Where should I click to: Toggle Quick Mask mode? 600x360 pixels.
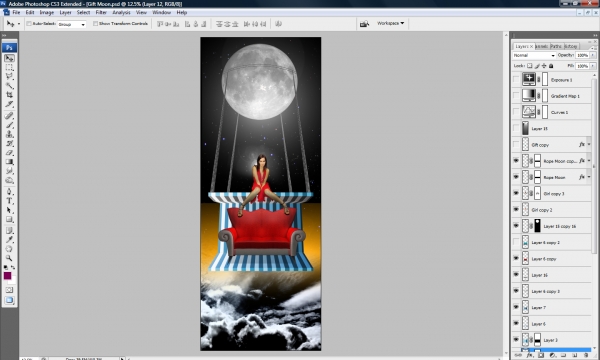[x=9, y=290]
